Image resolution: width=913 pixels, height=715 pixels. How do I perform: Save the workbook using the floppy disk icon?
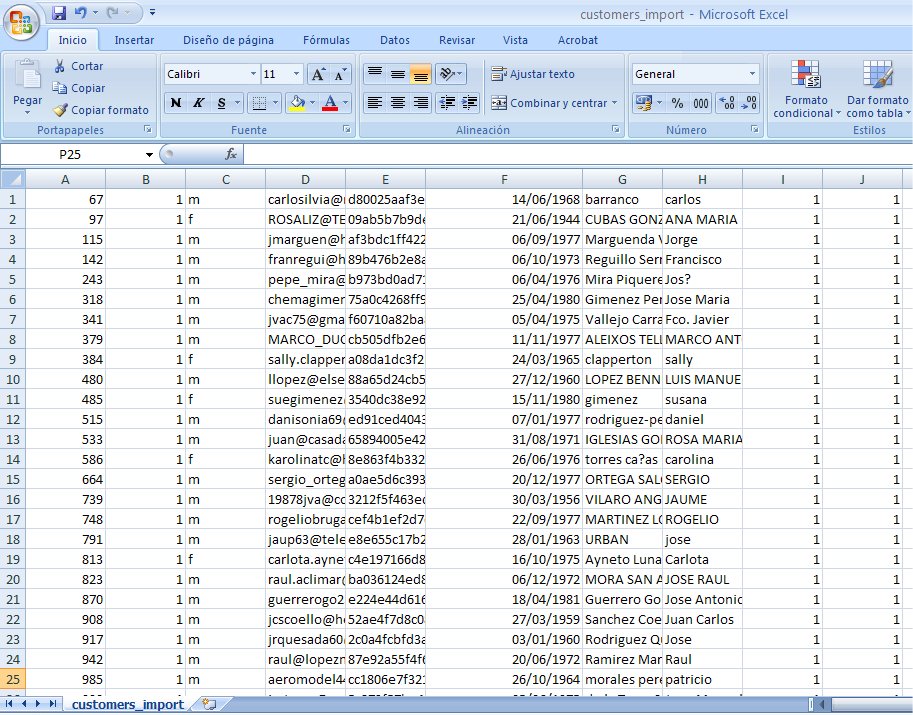(x=58, y=12)
